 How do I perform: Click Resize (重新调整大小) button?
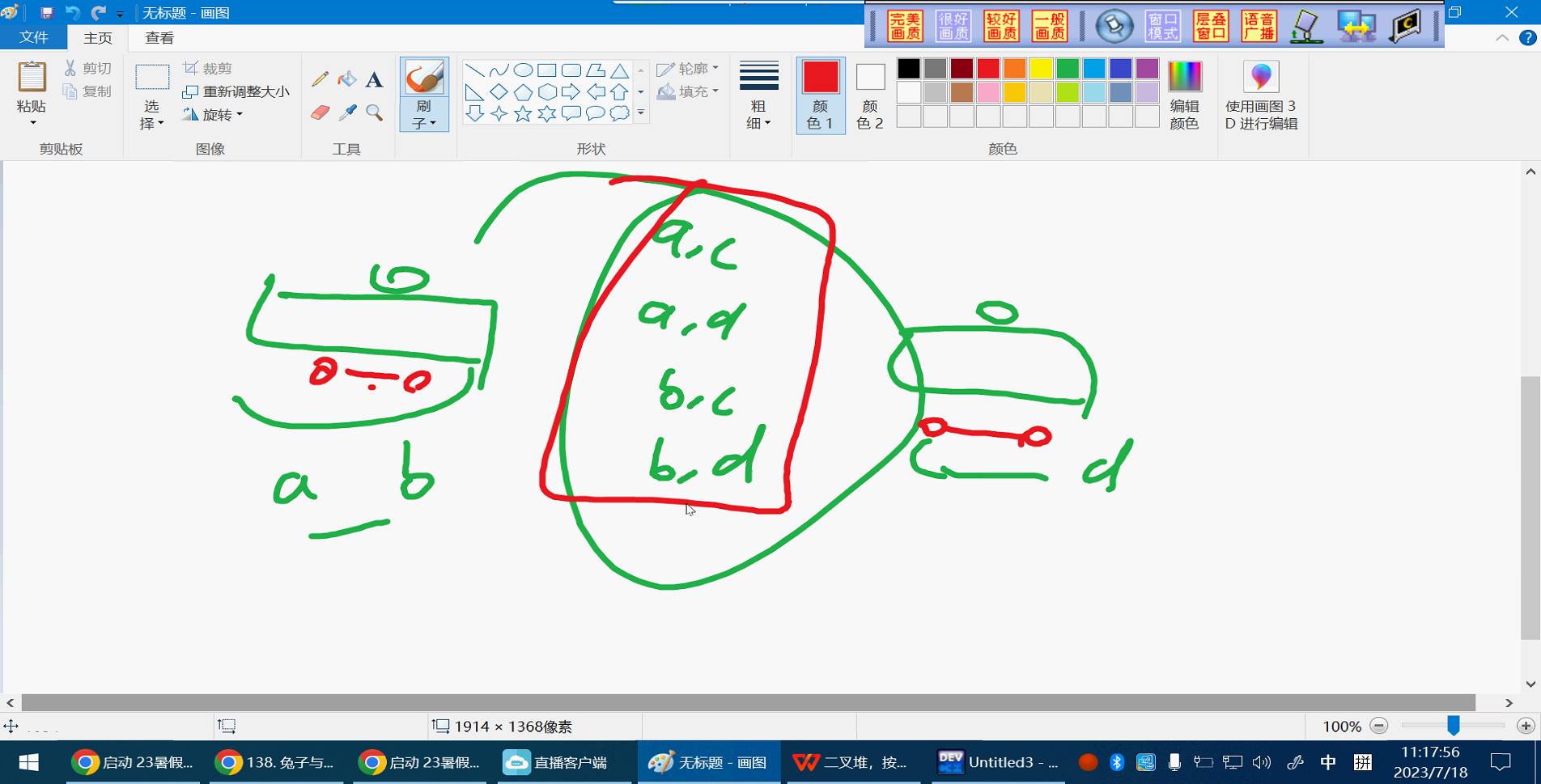pyautogui.click(x=236, y=91)
